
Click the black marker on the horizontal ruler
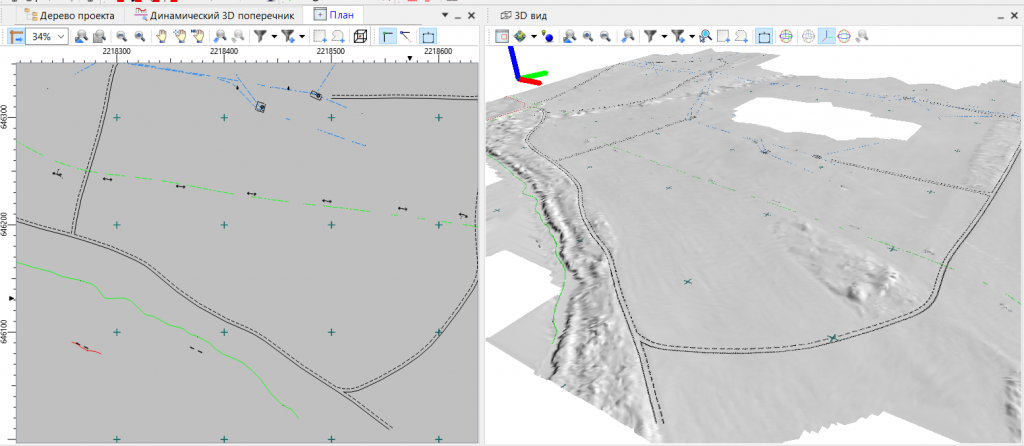(x=410, y=59)
